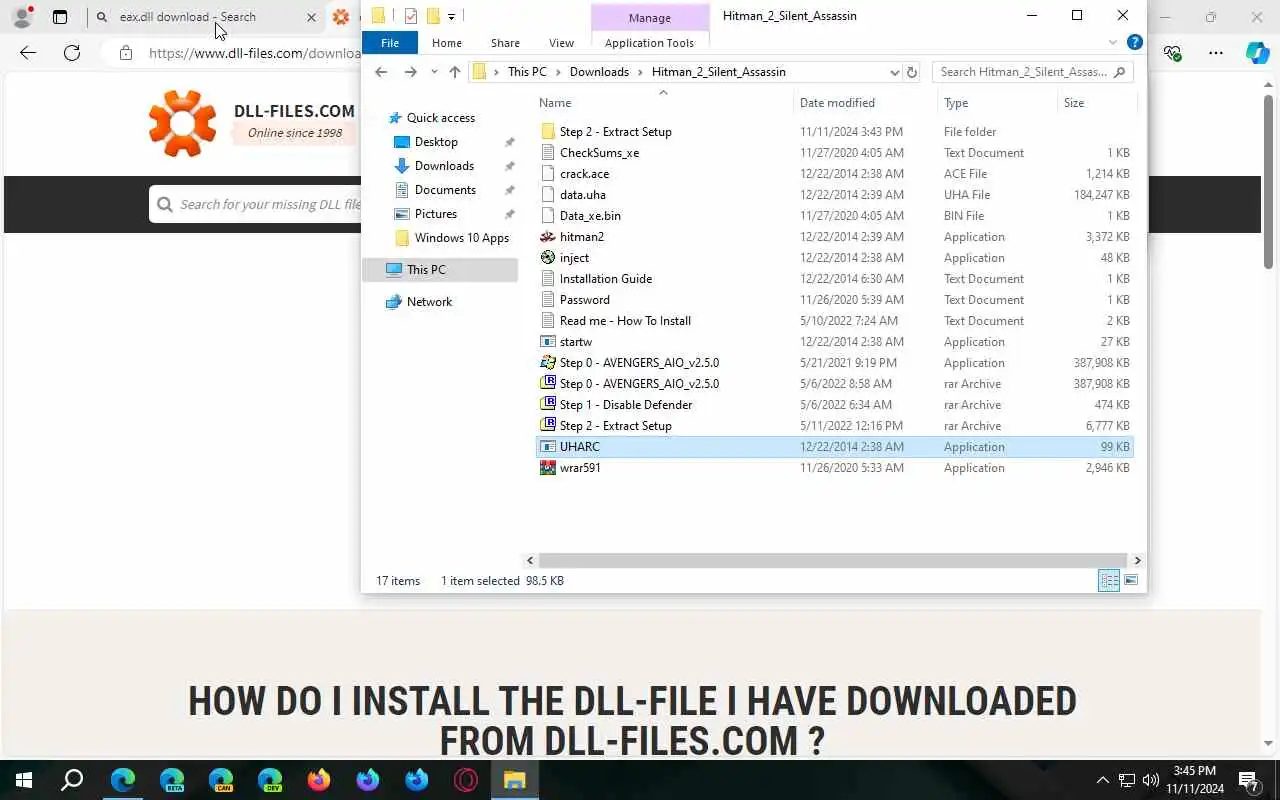Open Windows Start menu
The height and width of the screenshot is (800, 1280).
coord(24,780)
